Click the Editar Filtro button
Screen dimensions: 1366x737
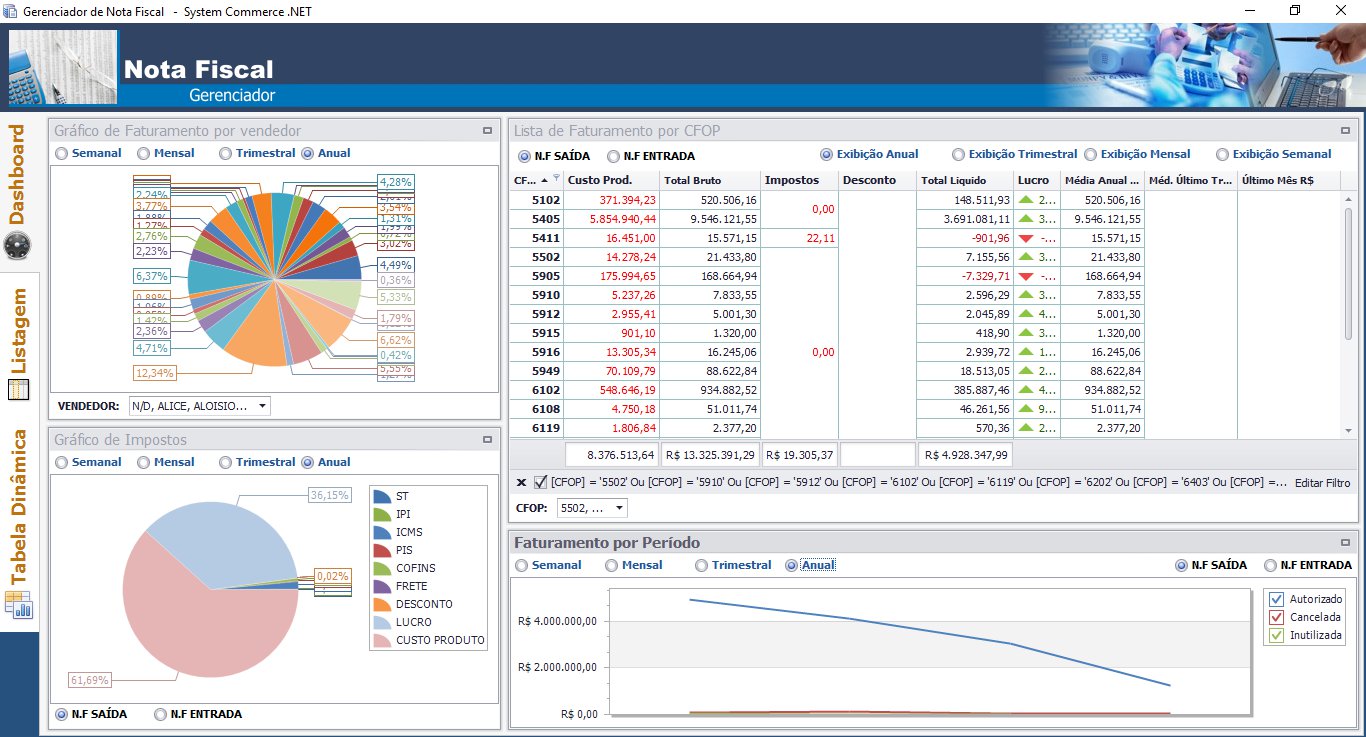(x=1322, y=483)
